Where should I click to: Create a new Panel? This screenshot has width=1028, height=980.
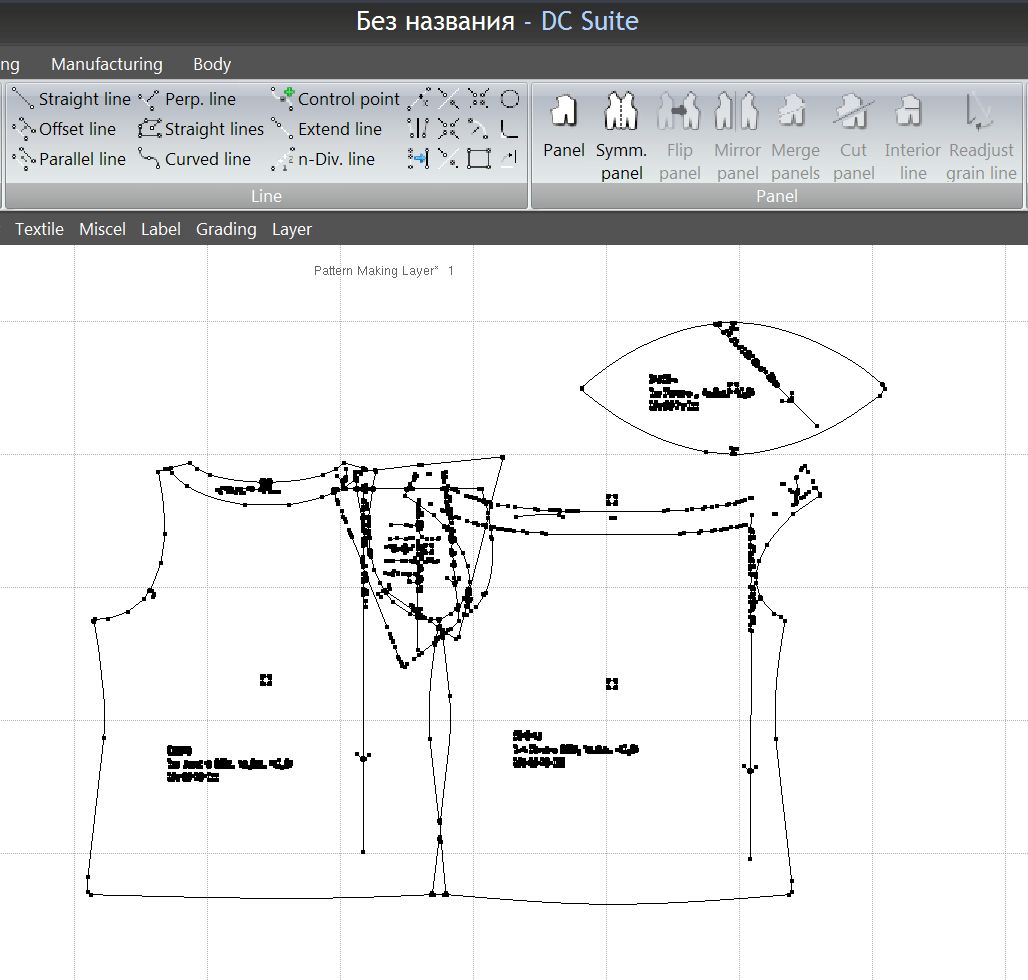tap(564, 127)
